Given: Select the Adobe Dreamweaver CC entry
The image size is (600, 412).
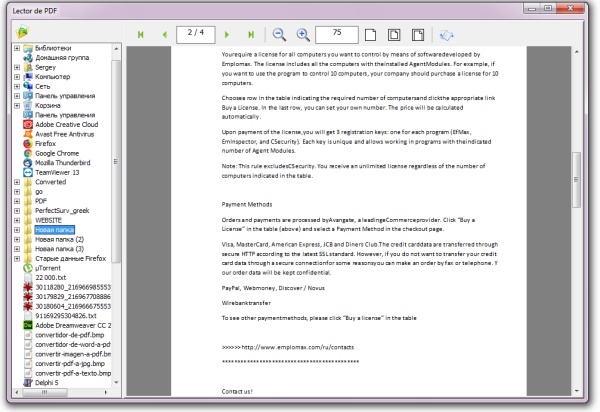Looking at the screenshot, I should pos(73,326).
